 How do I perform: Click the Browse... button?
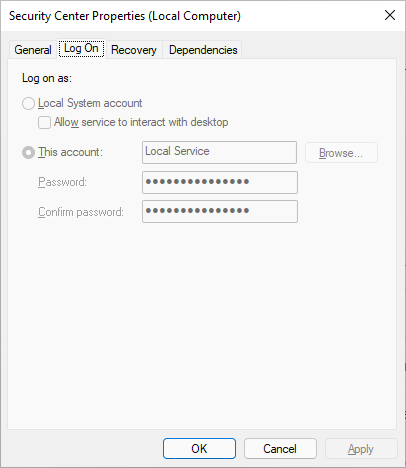341,153
